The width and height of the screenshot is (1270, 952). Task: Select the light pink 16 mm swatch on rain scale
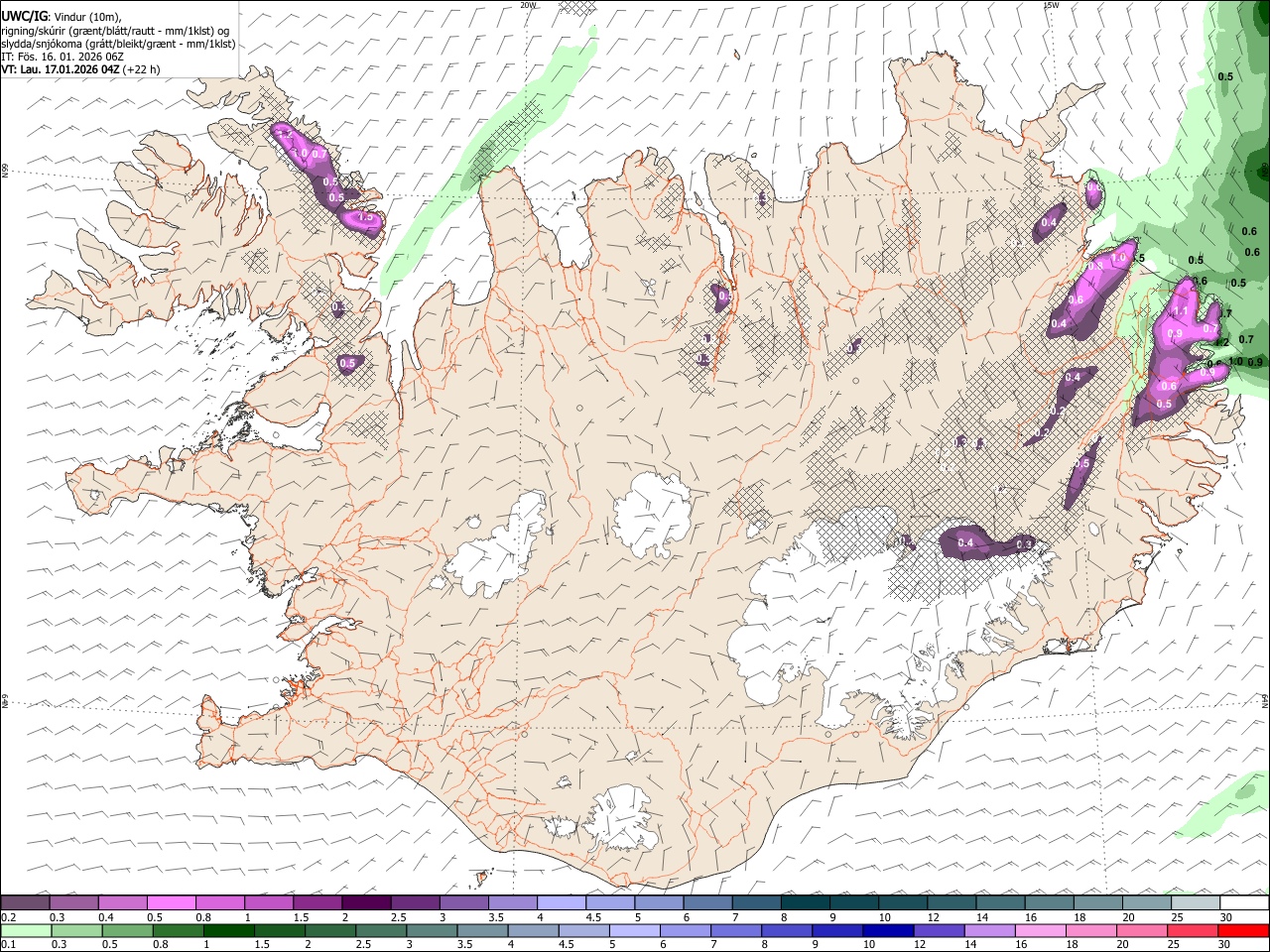[x=1041, y=930]
